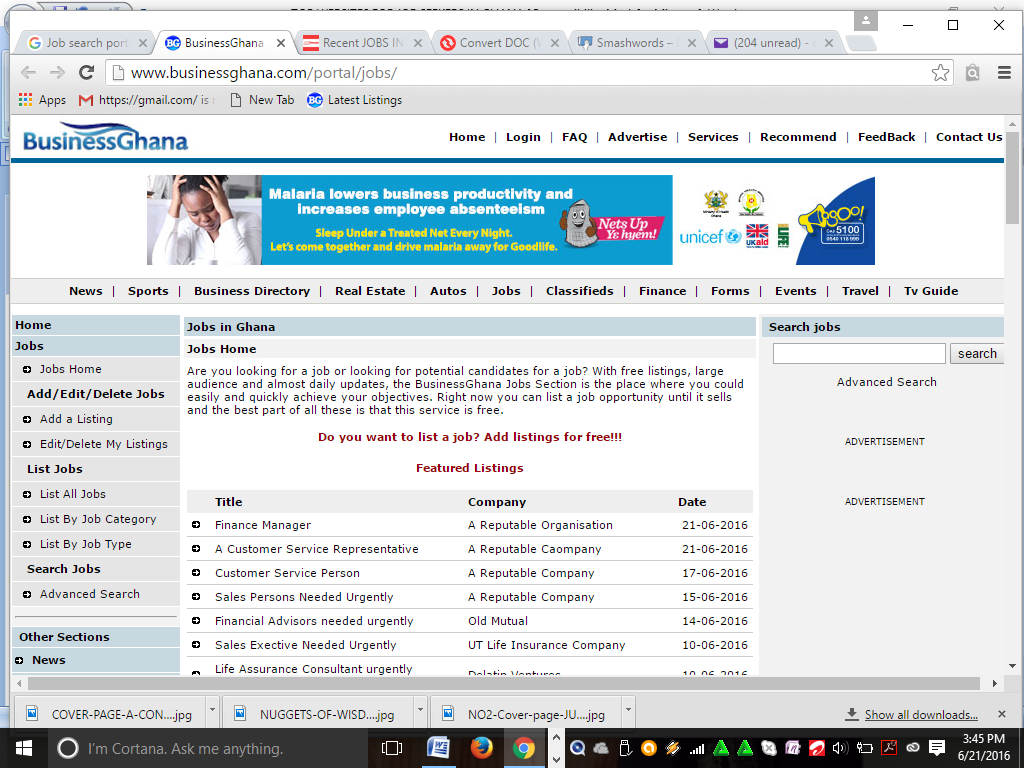Open the Chrome menu with the hamburger icon
Screen dimensions: 1024x768
(x=1001, y=72)
